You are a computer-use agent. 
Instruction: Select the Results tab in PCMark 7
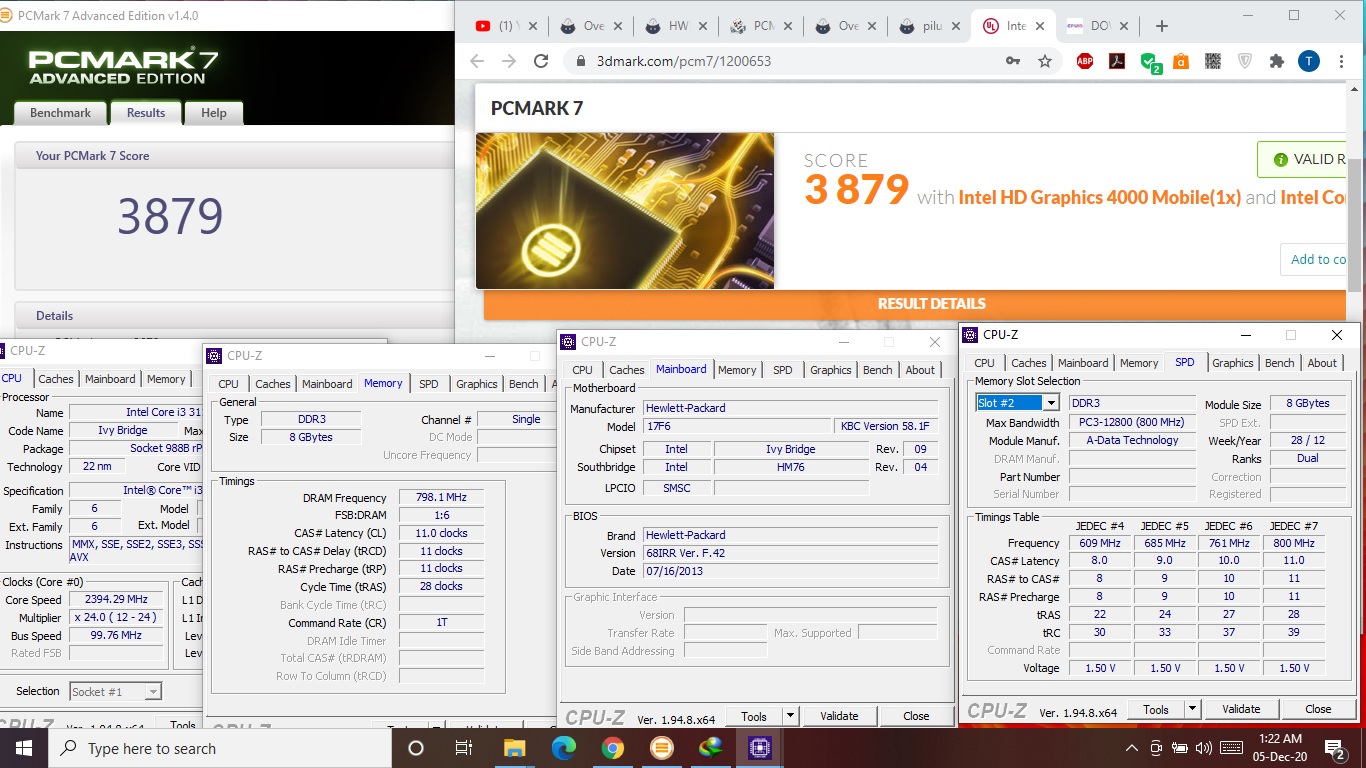[x=145, y=113]
